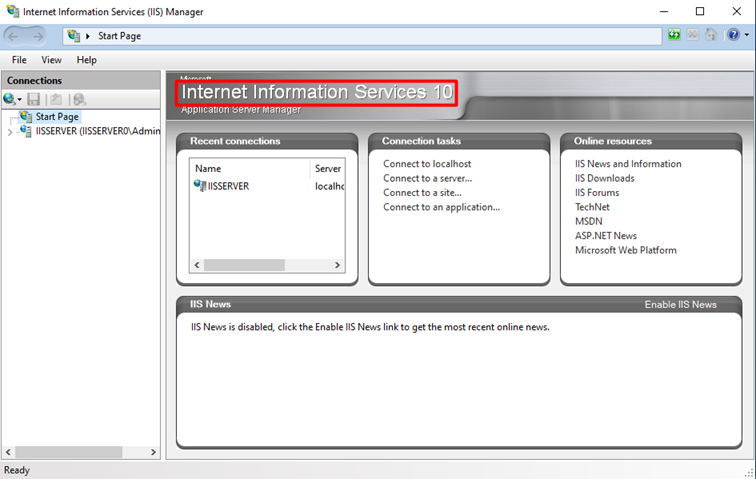Screen dimensions: 756x479
Task: Click the Enable IIS News link
Action: [x=680, y=304]
